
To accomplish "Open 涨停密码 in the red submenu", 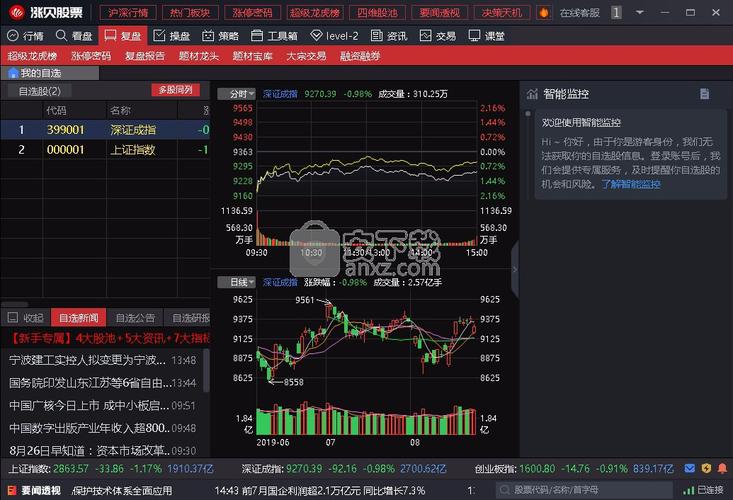I will point(91,56).
